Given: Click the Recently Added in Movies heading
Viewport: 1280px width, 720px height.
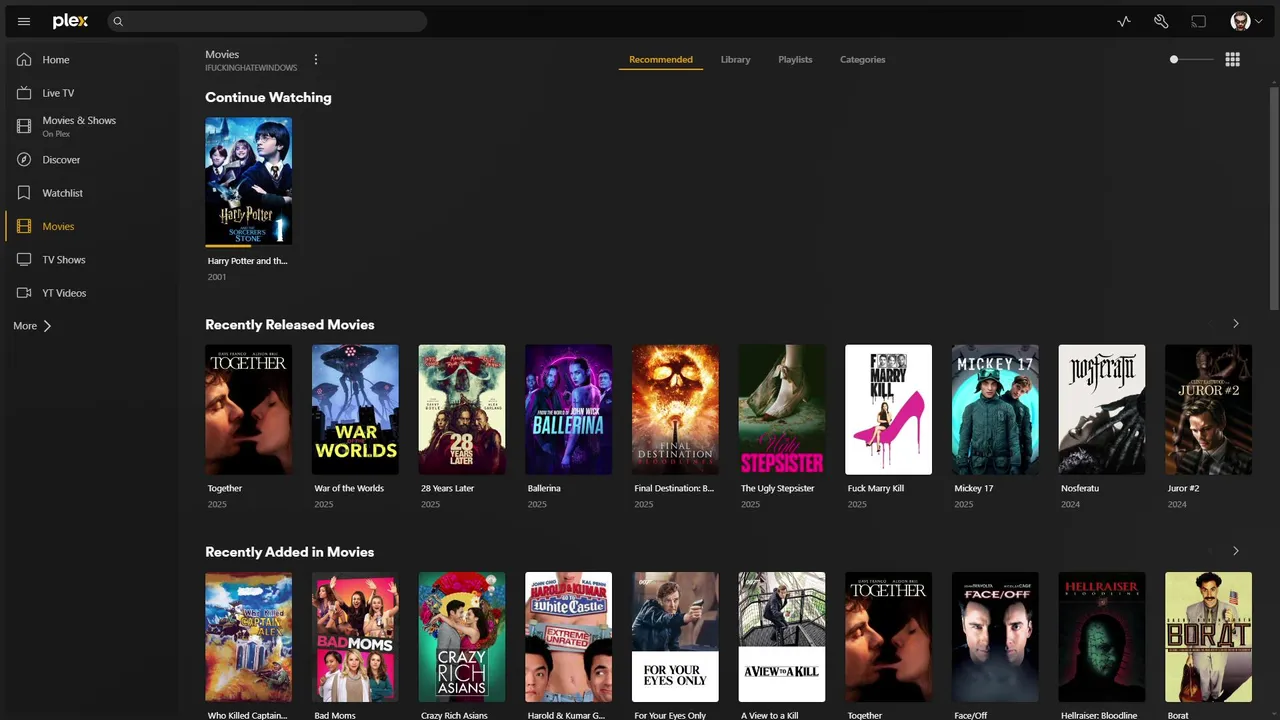Looking at the screenshot, I should [x=289, y=552].
